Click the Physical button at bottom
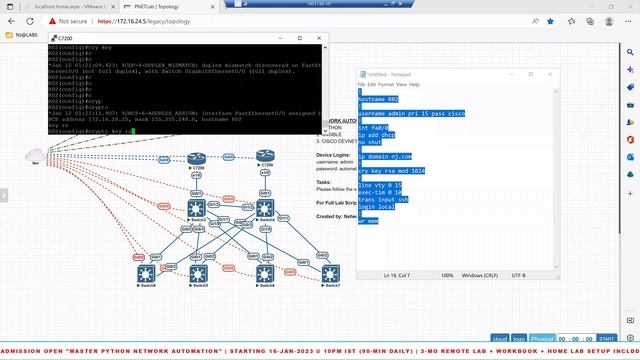The height and width of the screenshot is (360, 640). 542,339
